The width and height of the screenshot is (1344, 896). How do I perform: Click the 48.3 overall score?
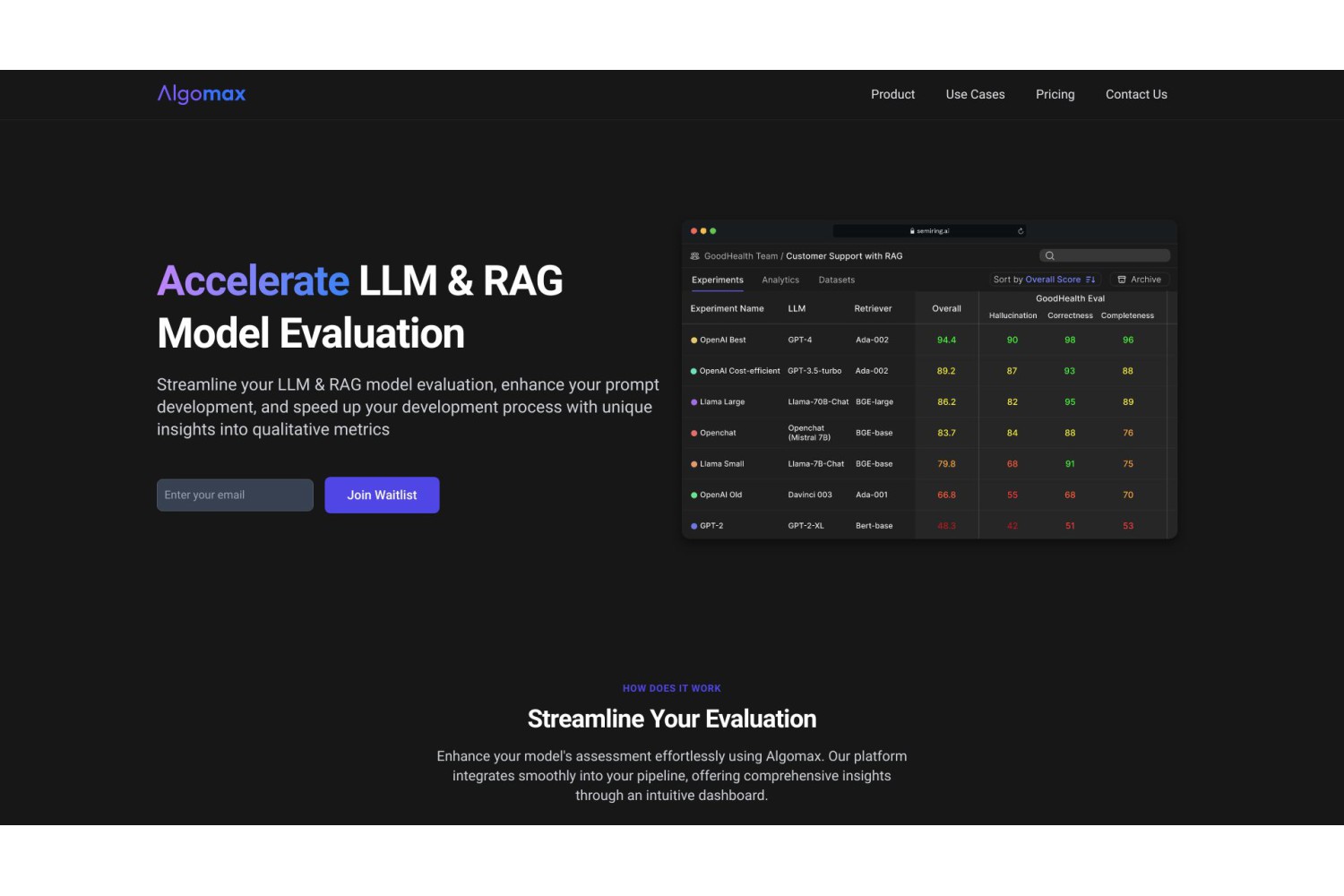[x=946, y=526]
